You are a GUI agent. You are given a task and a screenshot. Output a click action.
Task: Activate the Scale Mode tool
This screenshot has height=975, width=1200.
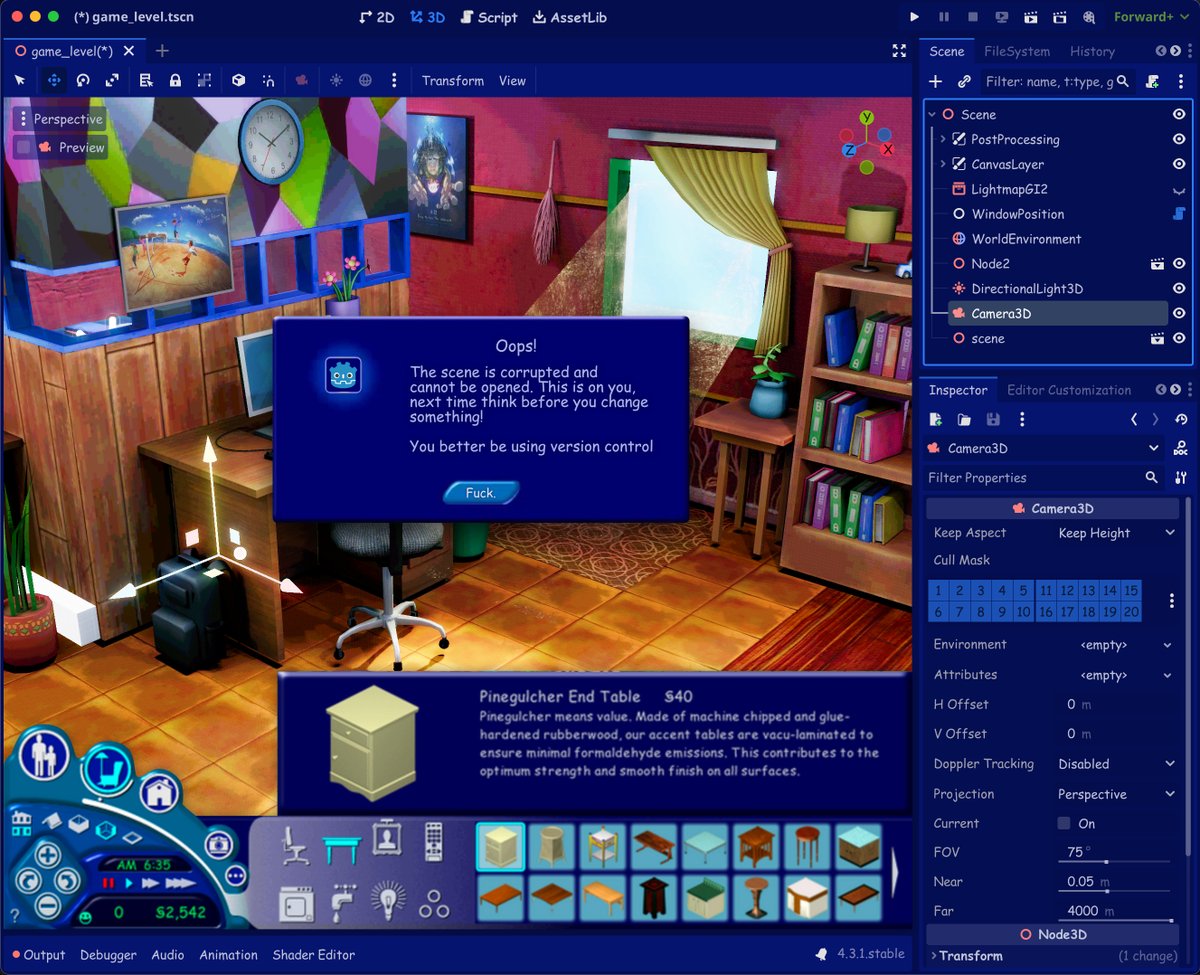(x=112, y=81)
